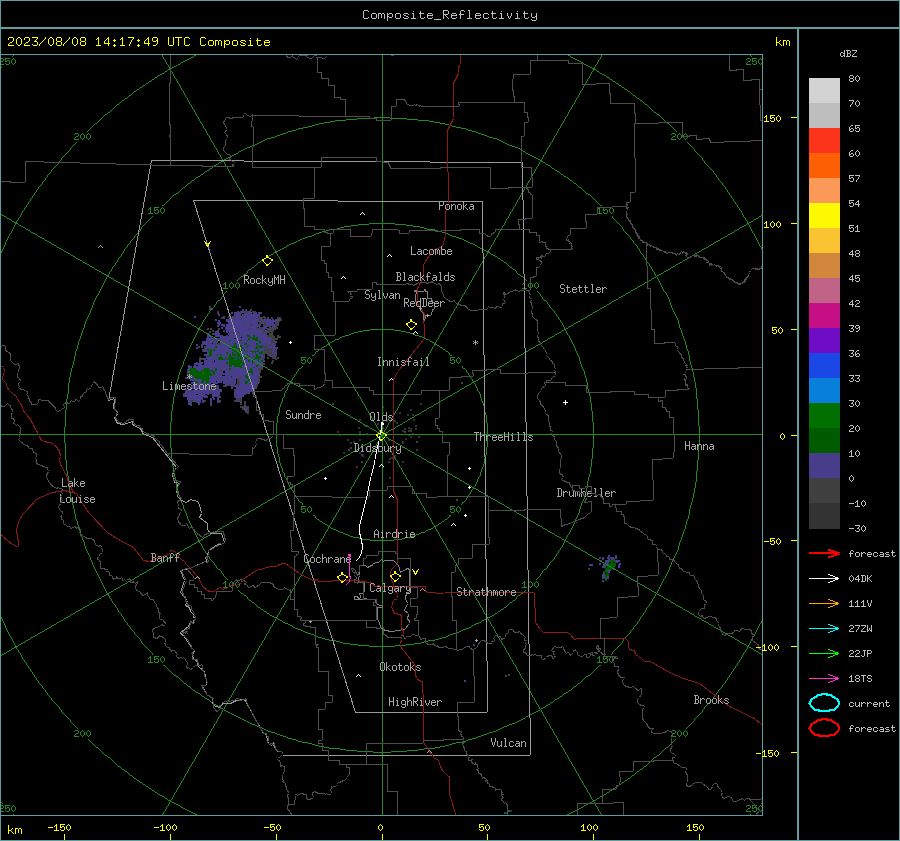Click the yellow diamond marker beside Cochrane
Viewport: 900px width, 841px height.
(342, 578)
